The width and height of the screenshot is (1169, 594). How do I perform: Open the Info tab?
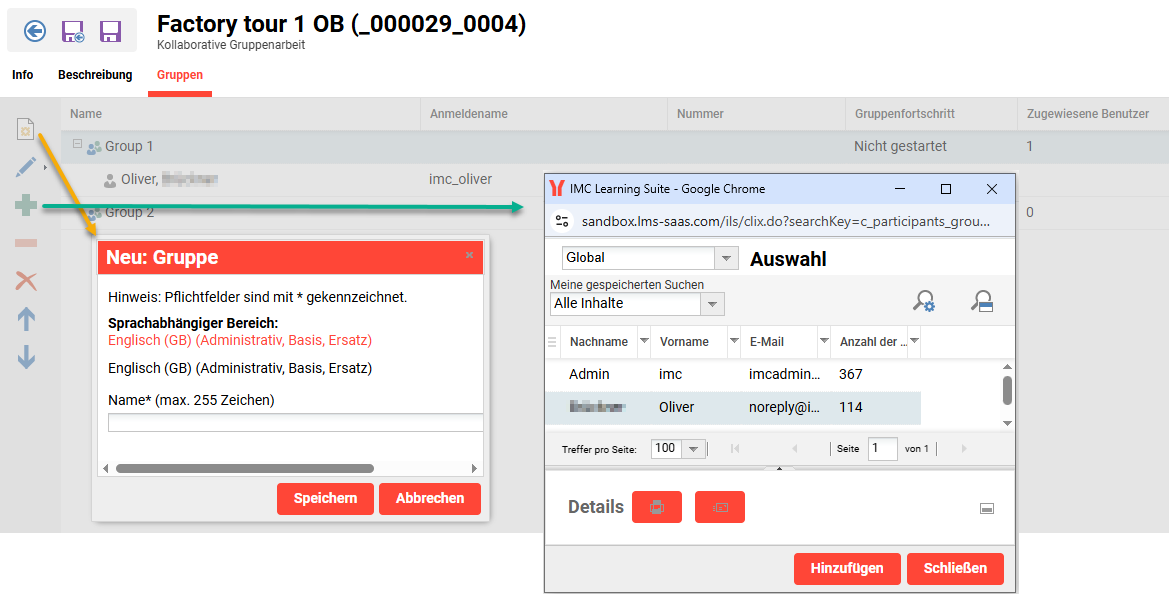pos(22,75)
